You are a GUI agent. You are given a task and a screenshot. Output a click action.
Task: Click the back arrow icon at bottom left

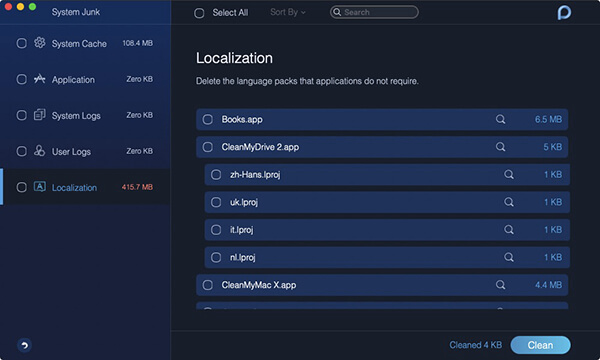click(24, 345)
